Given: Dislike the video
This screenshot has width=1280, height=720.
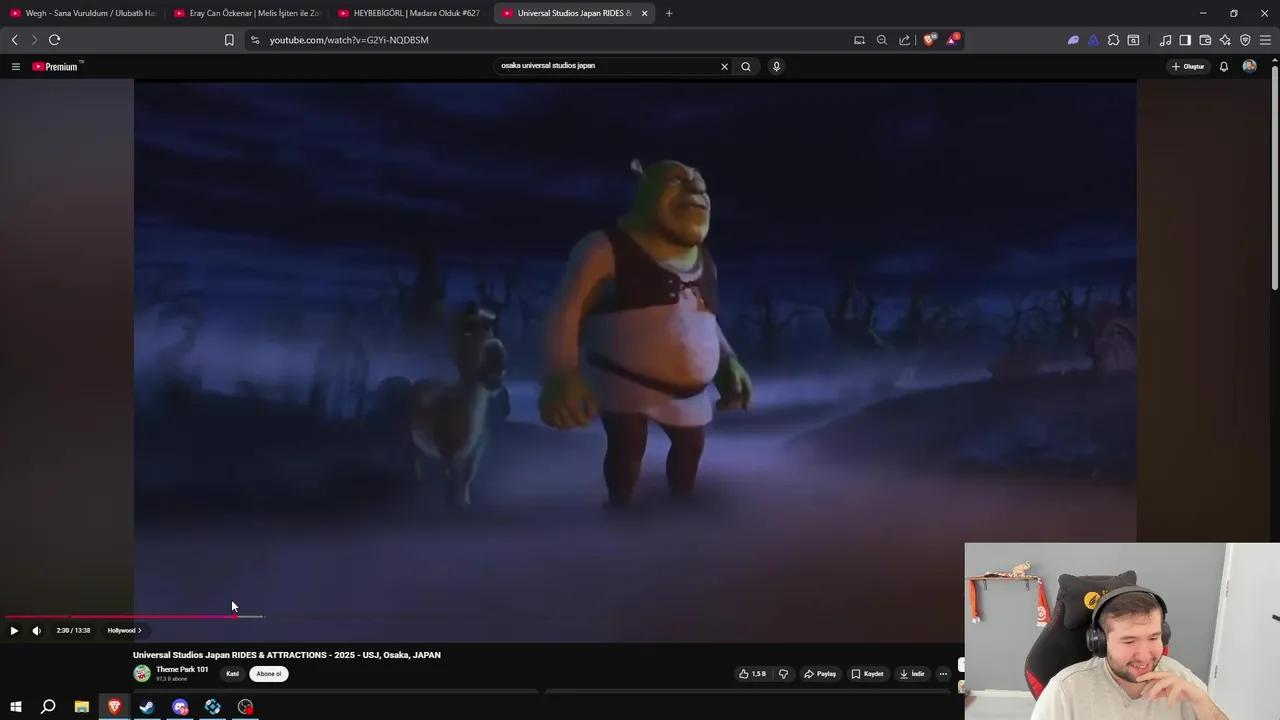Looking at the screenshot, I should pos(783,674).
